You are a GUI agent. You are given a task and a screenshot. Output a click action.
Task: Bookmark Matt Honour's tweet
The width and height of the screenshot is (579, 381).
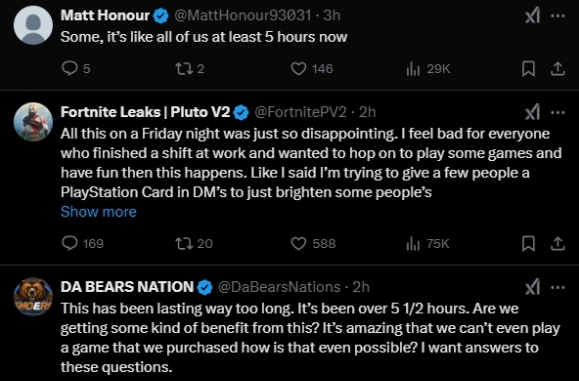(x=528, y=69)
